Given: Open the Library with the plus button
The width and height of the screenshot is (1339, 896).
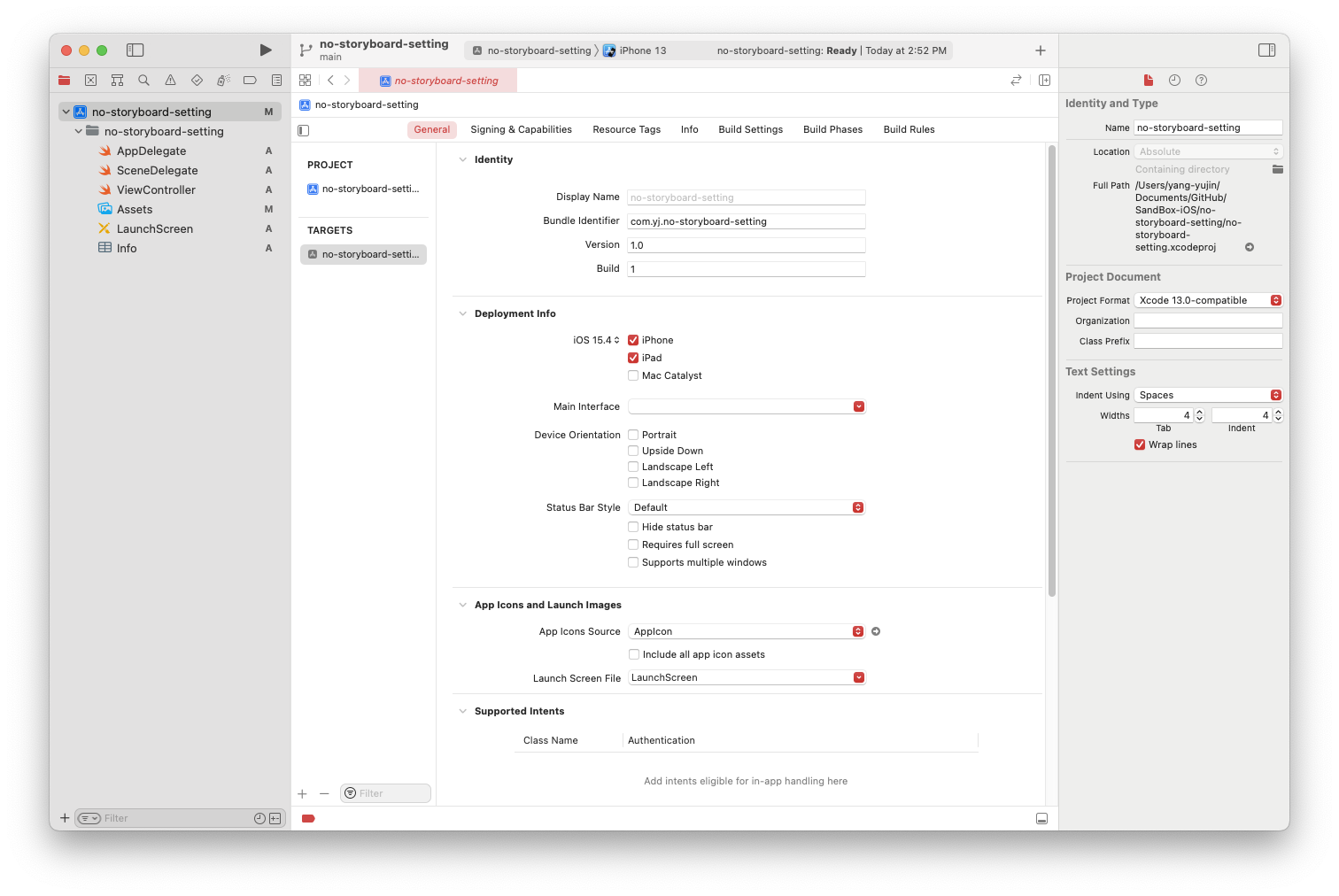Looking at the screenshot, I should 1041,50.
